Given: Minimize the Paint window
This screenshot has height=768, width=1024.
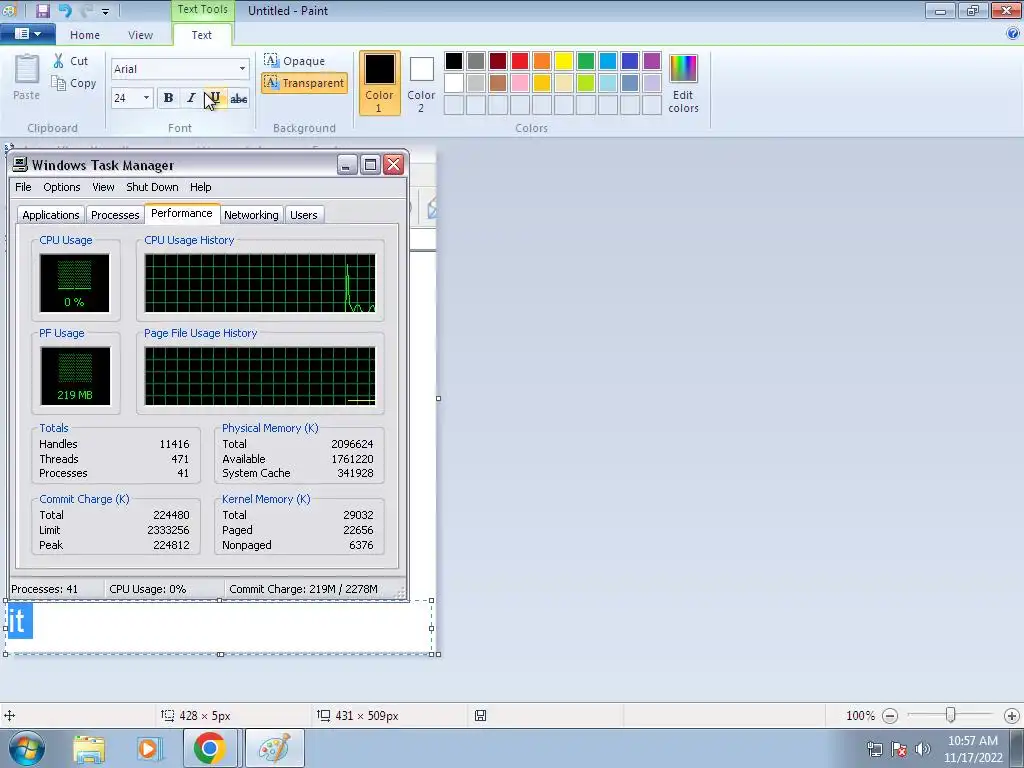Looking at the screenshot, I should (x=940, y=10).
